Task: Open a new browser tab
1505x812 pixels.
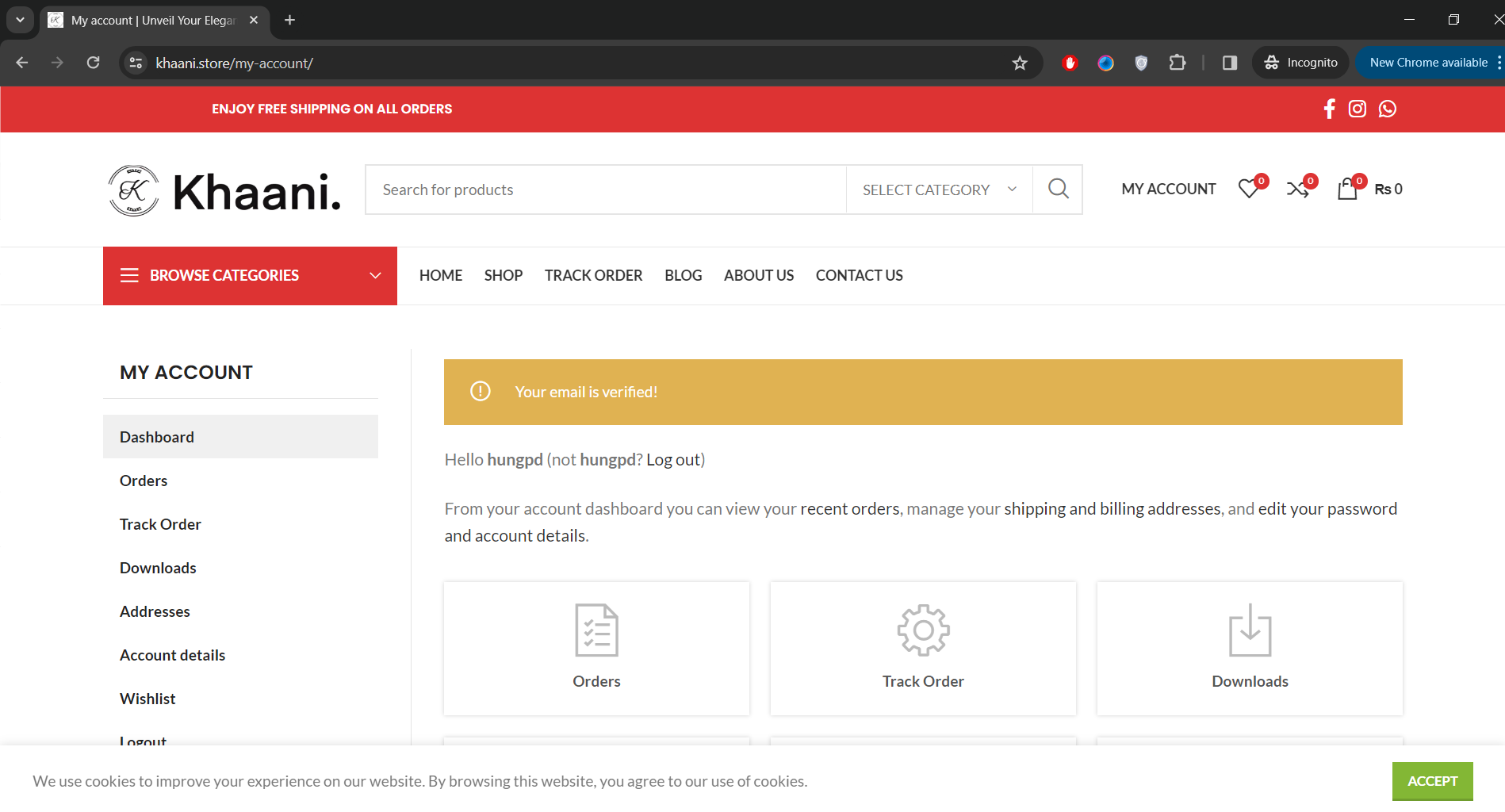Action: (290, 20)
